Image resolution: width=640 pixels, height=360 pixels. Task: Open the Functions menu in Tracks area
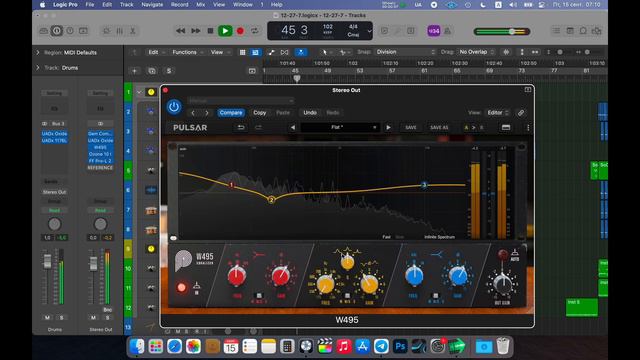pos(187,52)
